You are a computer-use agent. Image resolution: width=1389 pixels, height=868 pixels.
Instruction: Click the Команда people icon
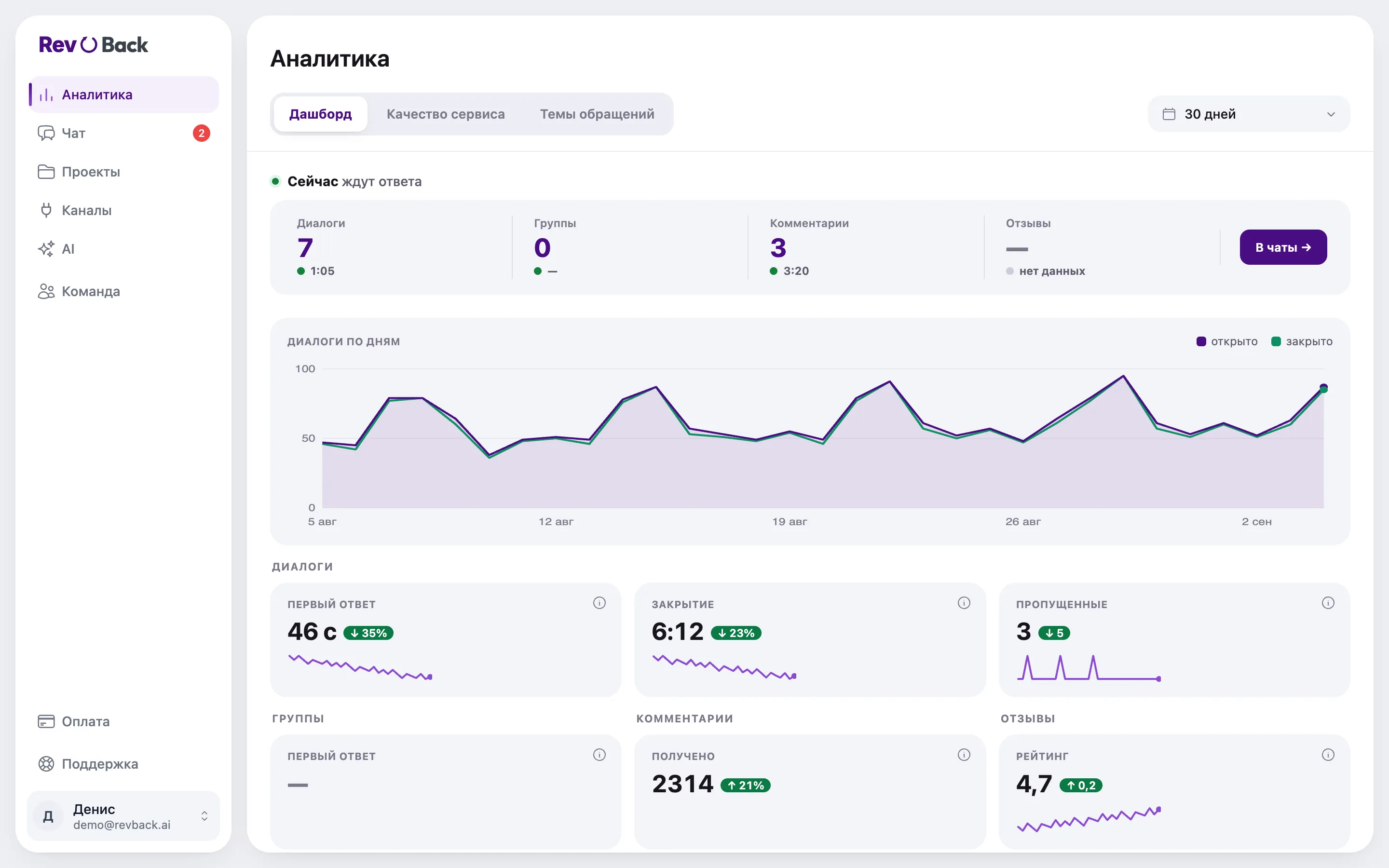coord(46,291)
